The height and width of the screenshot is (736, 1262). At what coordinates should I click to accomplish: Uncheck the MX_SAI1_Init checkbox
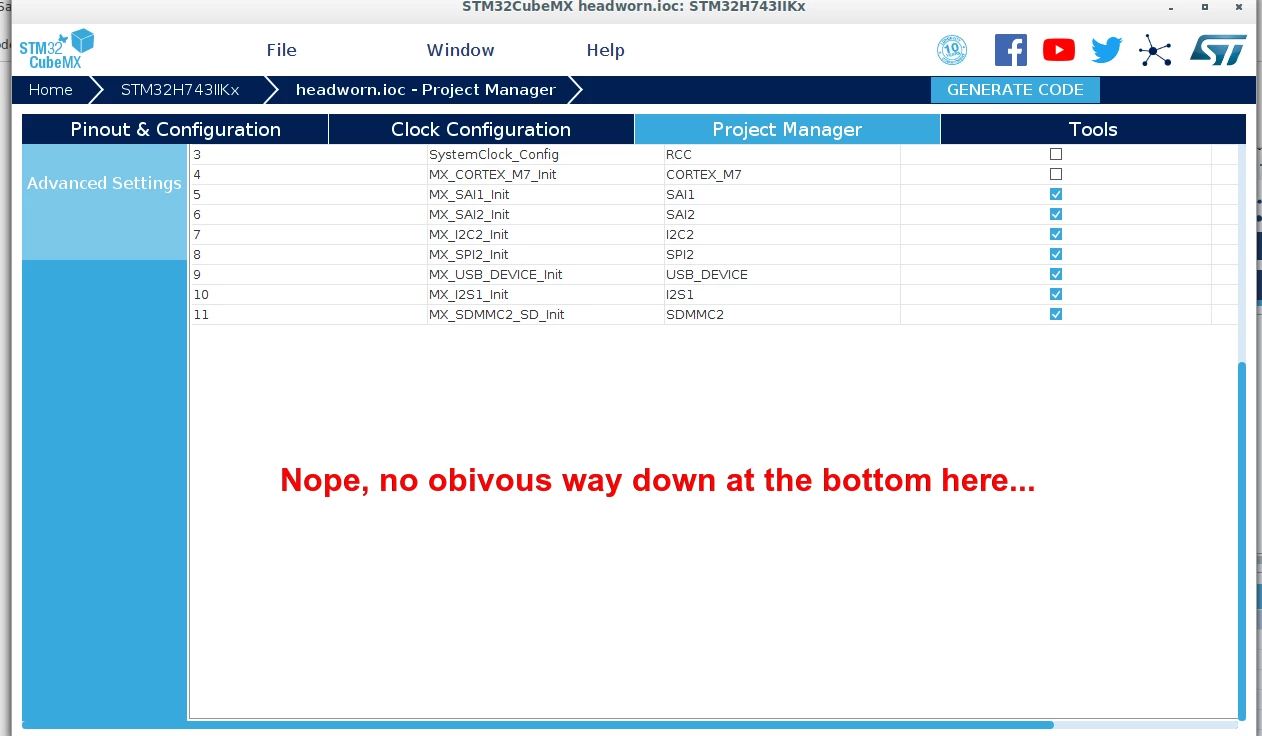pos(1056,194)
